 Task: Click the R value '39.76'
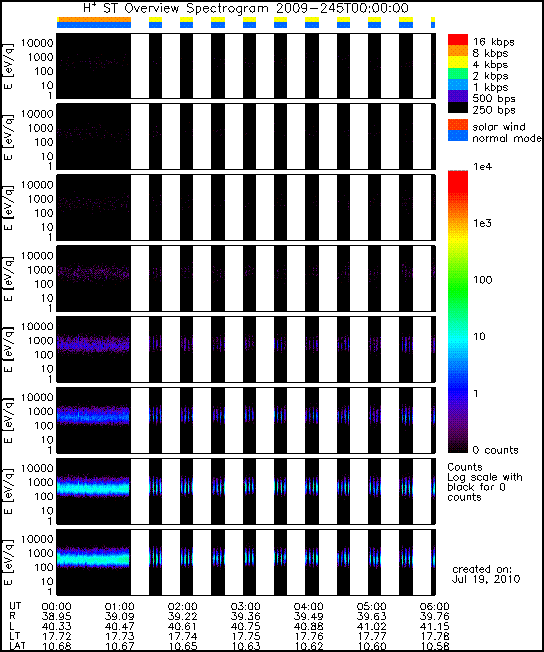click(434, 616)
